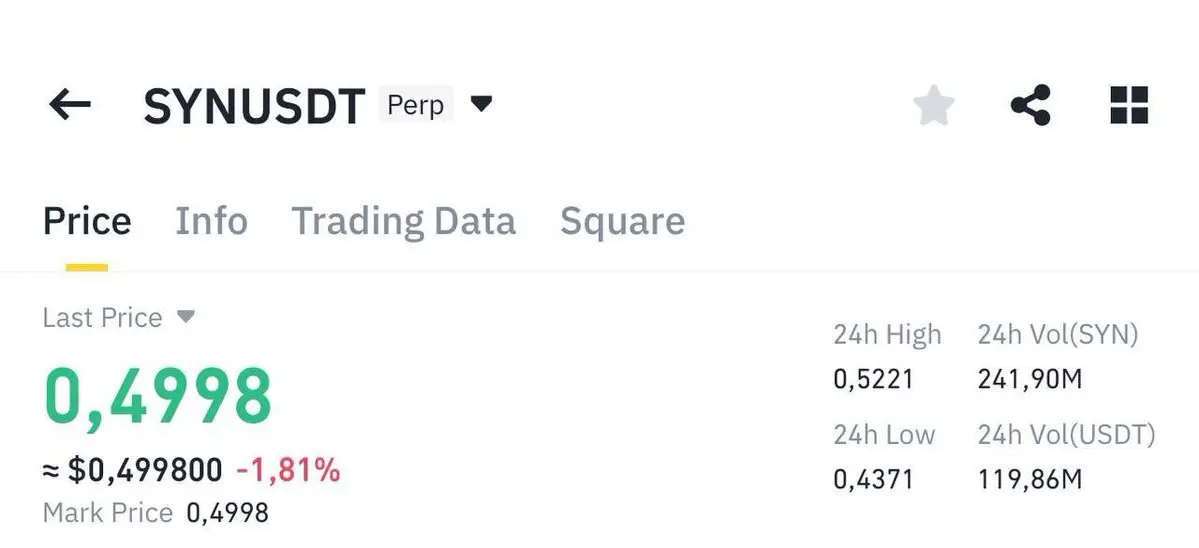The height and width of the screenshot is (548, 1199).
Task: Toggle the favorite star for SYNUSDT
Action: point(934,105)
